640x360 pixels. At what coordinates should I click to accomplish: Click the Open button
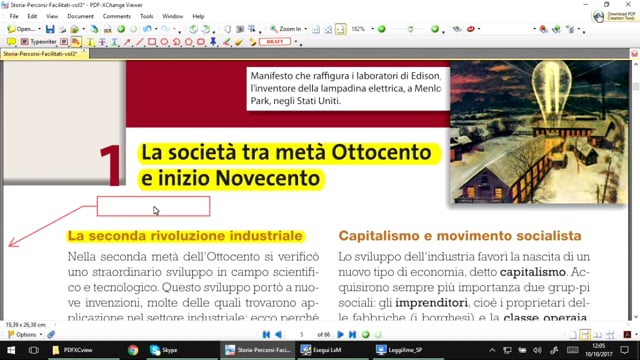(x=21, y=29)
